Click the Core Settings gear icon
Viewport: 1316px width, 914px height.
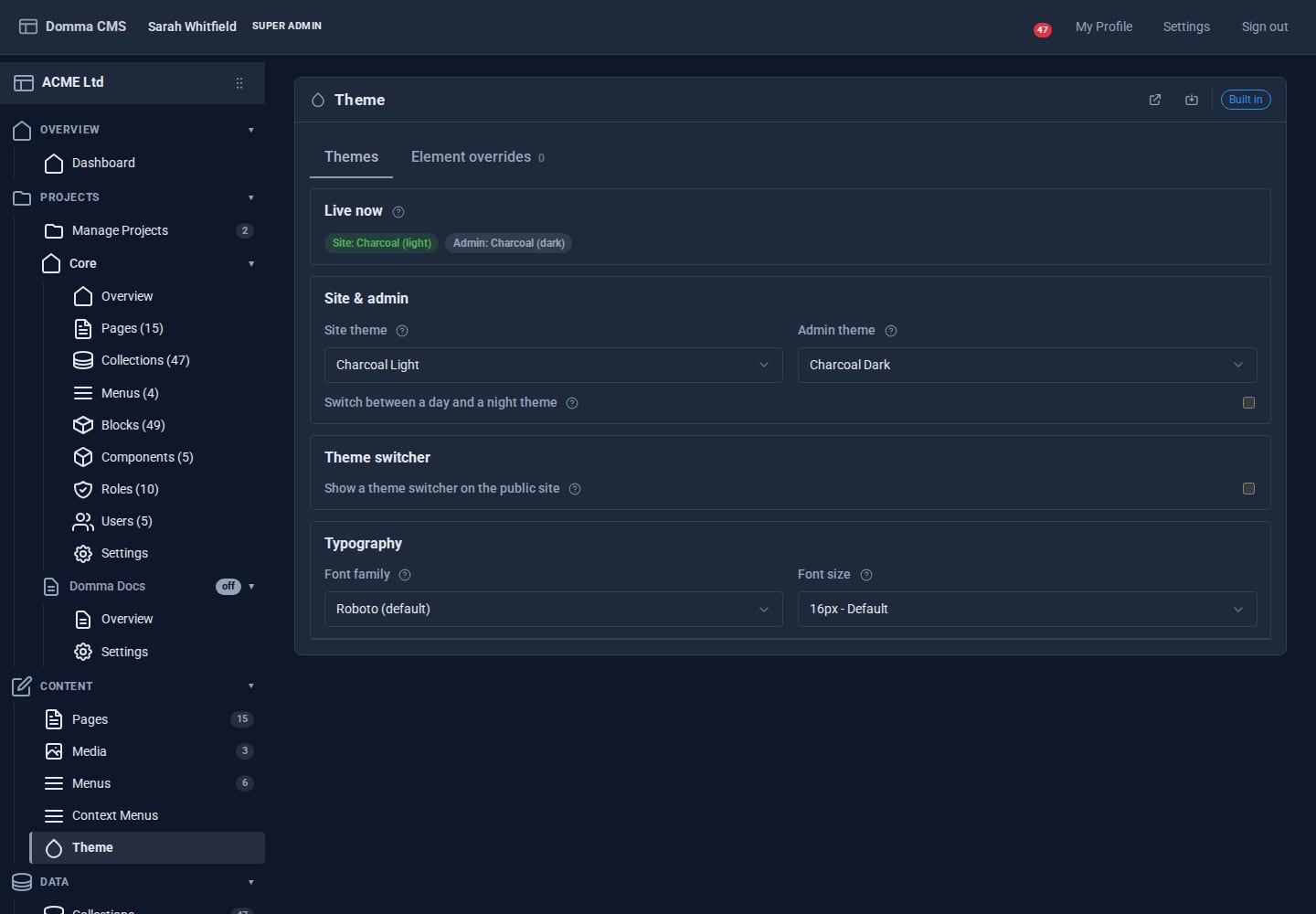pos(83,554)
